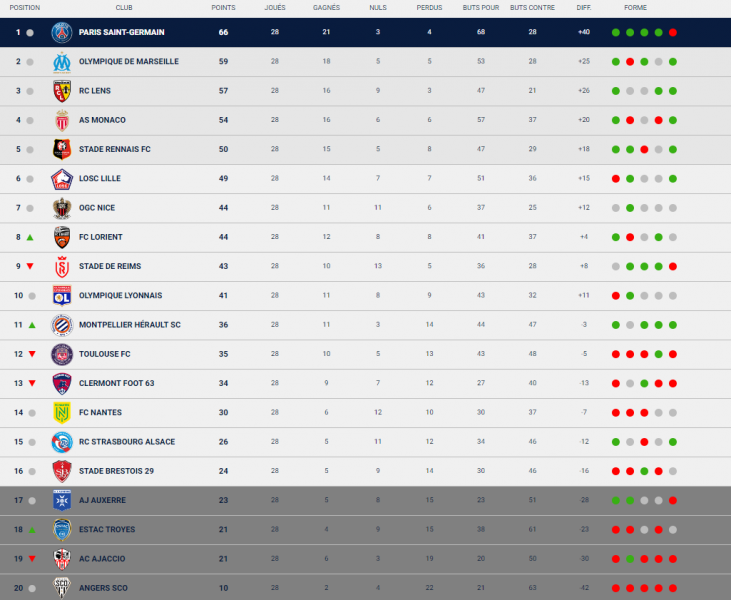This screenshot has width=731, height=600.
Task: Click the FORME column header
Action: tap(635, 7)
